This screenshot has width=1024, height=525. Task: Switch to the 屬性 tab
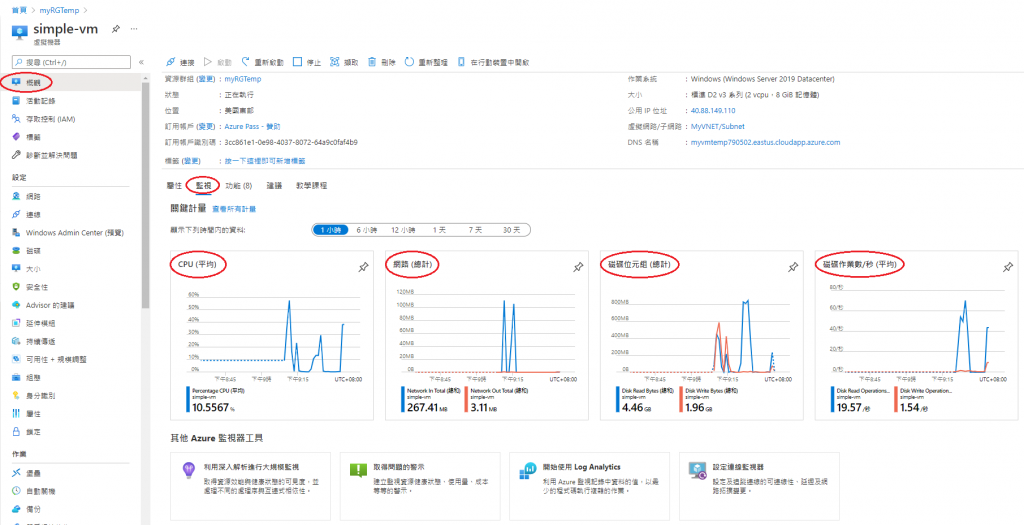click(x=174, y=185)
